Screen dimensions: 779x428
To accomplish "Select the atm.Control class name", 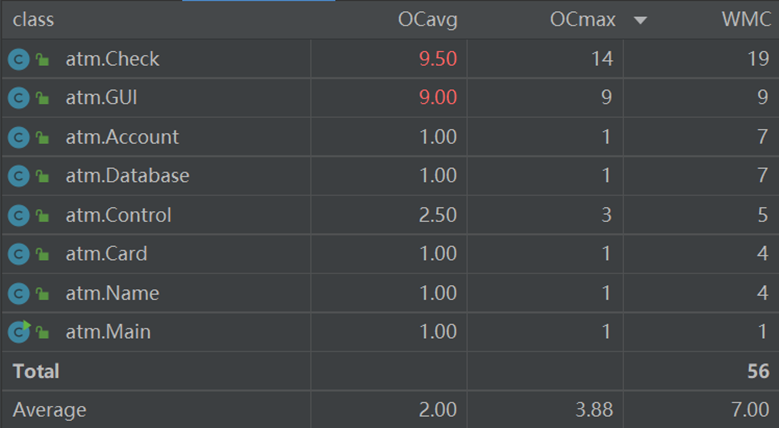I will coord(118,215).
